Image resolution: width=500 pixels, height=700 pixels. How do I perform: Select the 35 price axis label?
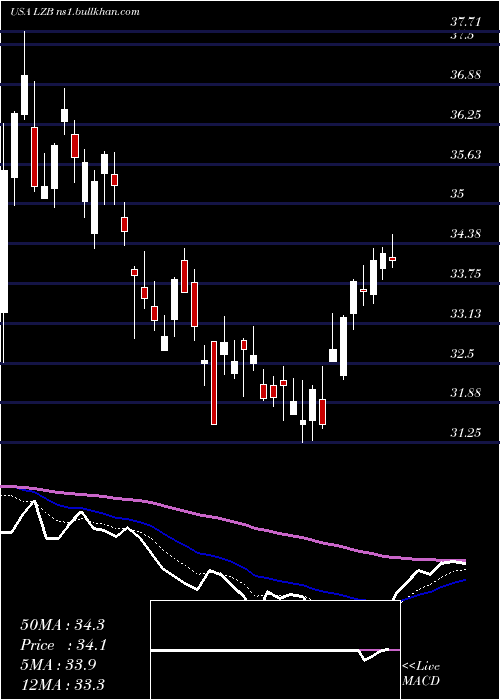pyautogui.click(x=457, y=193)
